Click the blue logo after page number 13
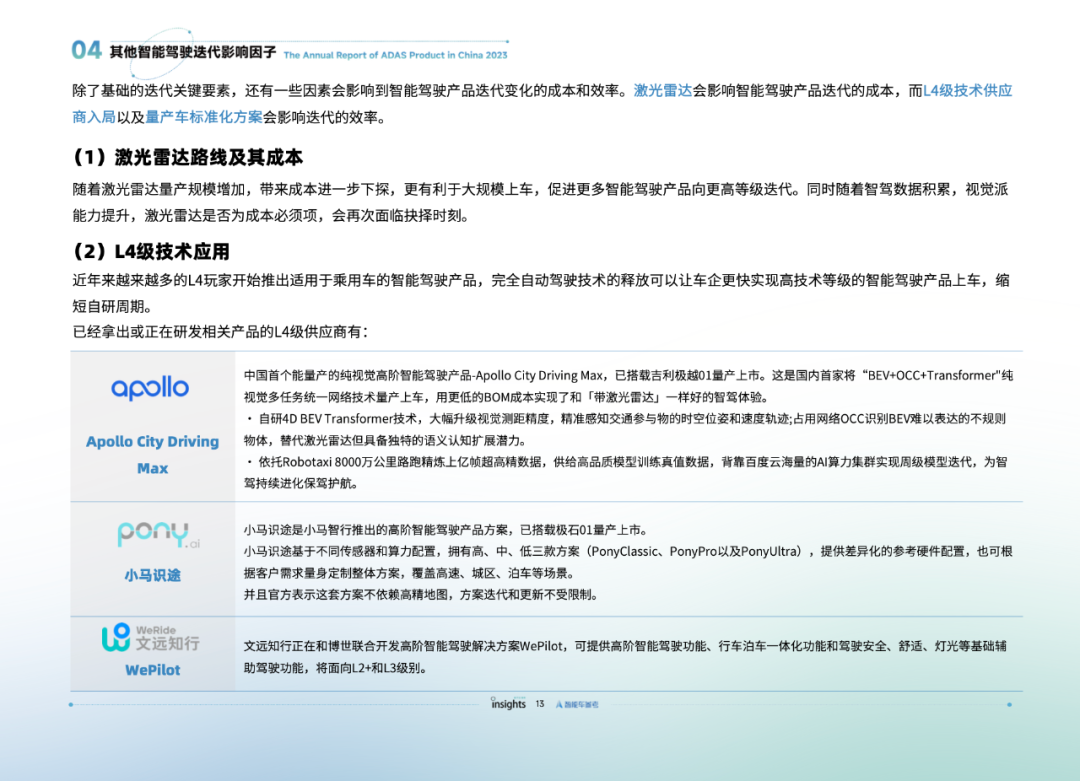 click(577, 705)
